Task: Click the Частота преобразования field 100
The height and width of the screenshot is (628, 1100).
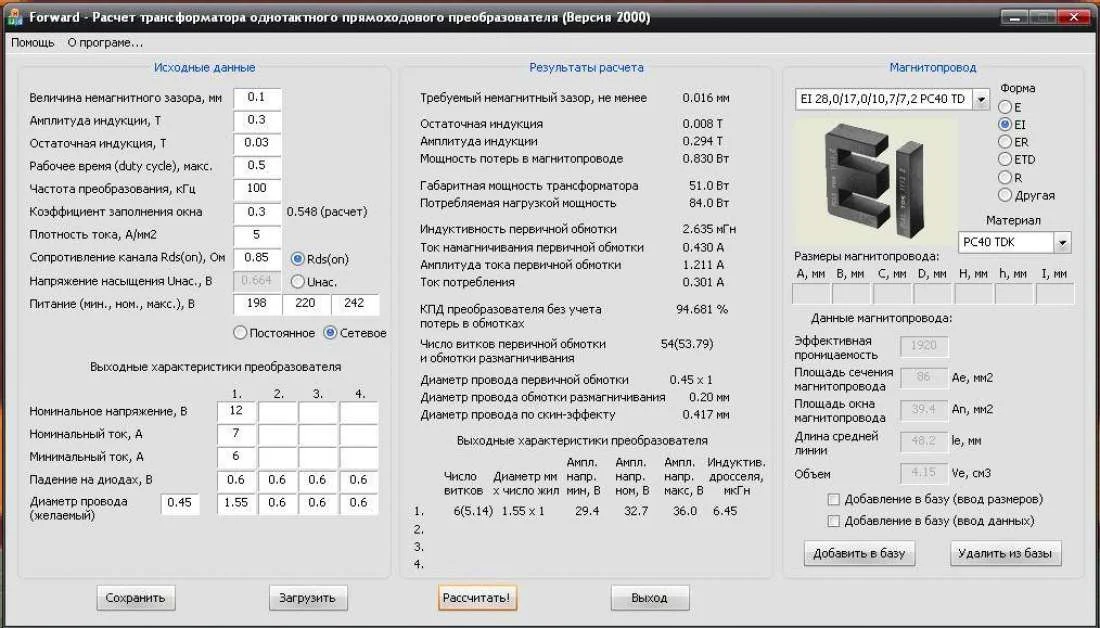Action: [x=257, y=189]
